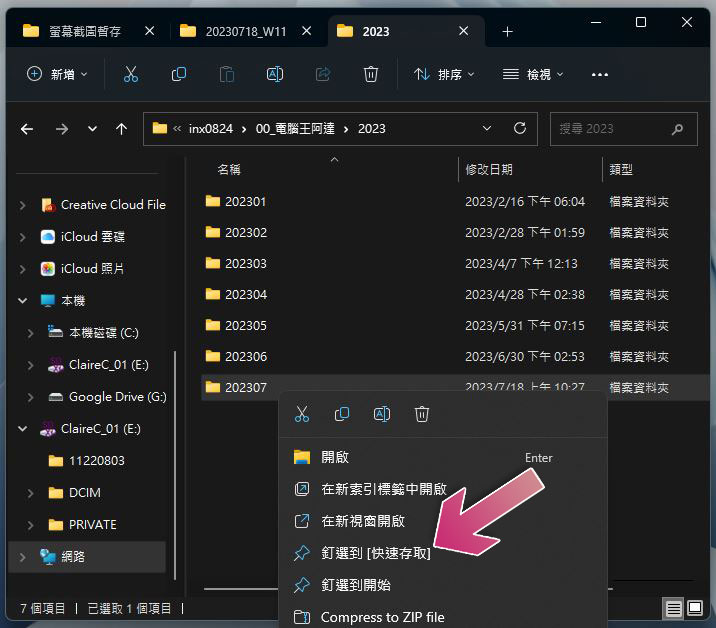
Task: Click the Delete trash icon in the toolbar
Action: (370, 74)
